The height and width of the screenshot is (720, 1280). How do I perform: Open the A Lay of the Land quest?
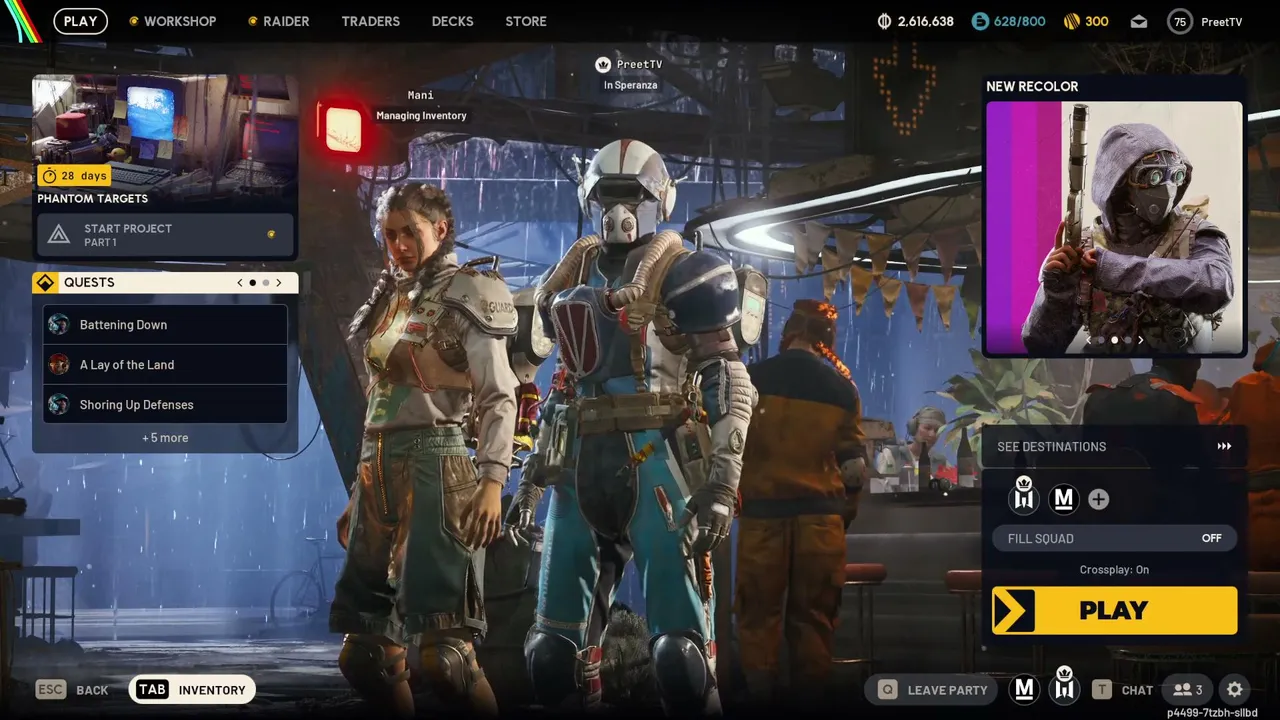[165, 365]
